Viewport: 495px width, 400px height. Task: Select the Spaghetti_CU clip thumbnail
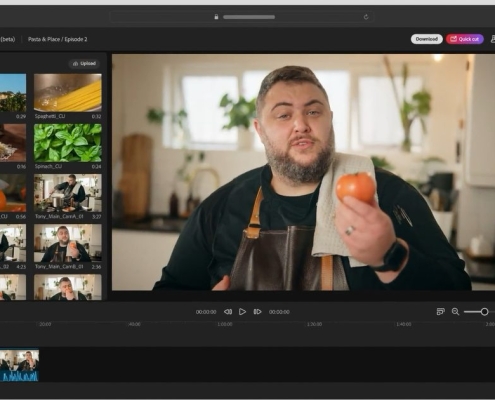pyautogui.click(x=68, y=93)
